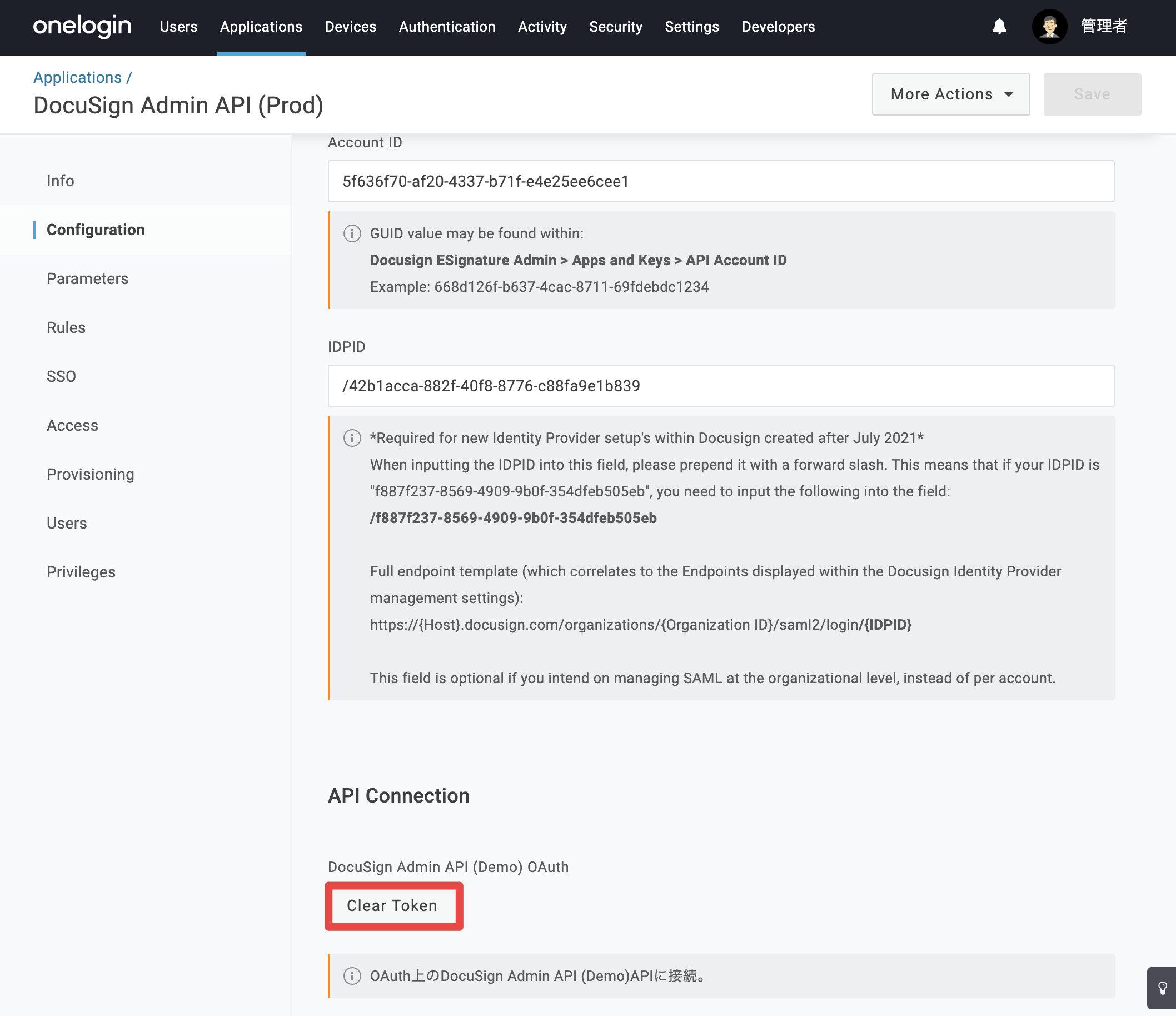Screen dimensions: 1176x1016
Task: Open the Devices top menu
Action: 350,27
